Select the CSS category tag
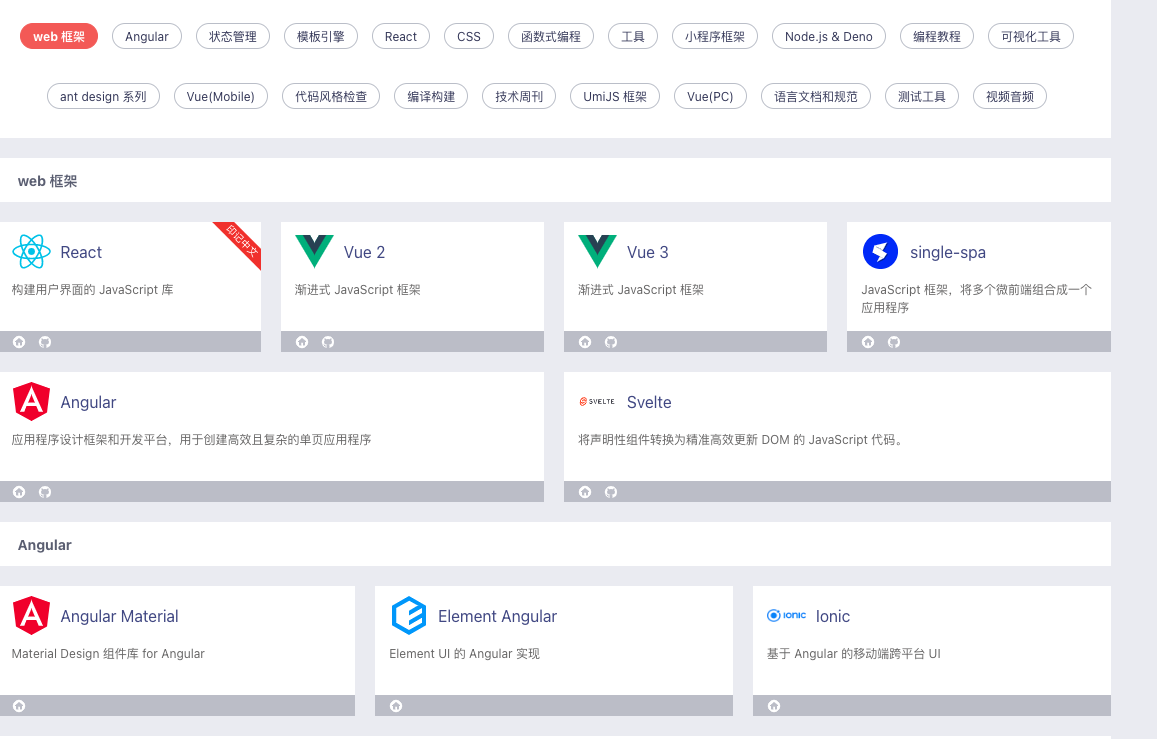 click(x=469, y=36)
